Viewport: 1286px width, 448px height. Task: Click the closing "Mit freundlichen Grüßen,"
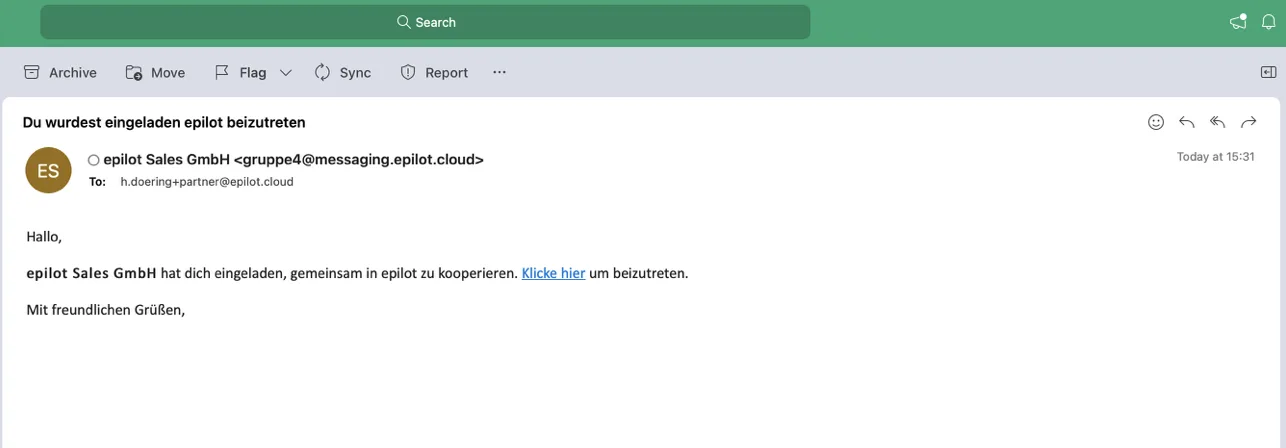(x=106, y=310)
